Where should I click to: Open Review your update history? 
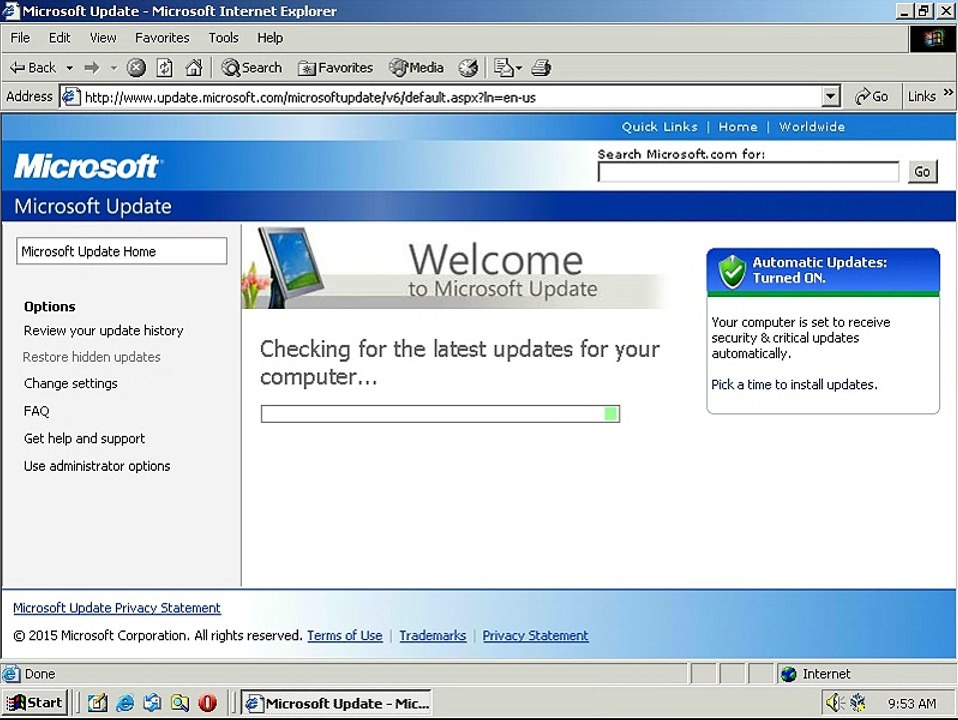coord(103,331)
